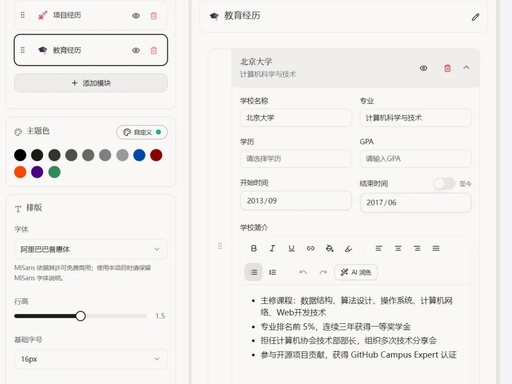Pick the lightest gray theme swatch
The width and height of the screenshot is (512, 384).
(122, 155)
